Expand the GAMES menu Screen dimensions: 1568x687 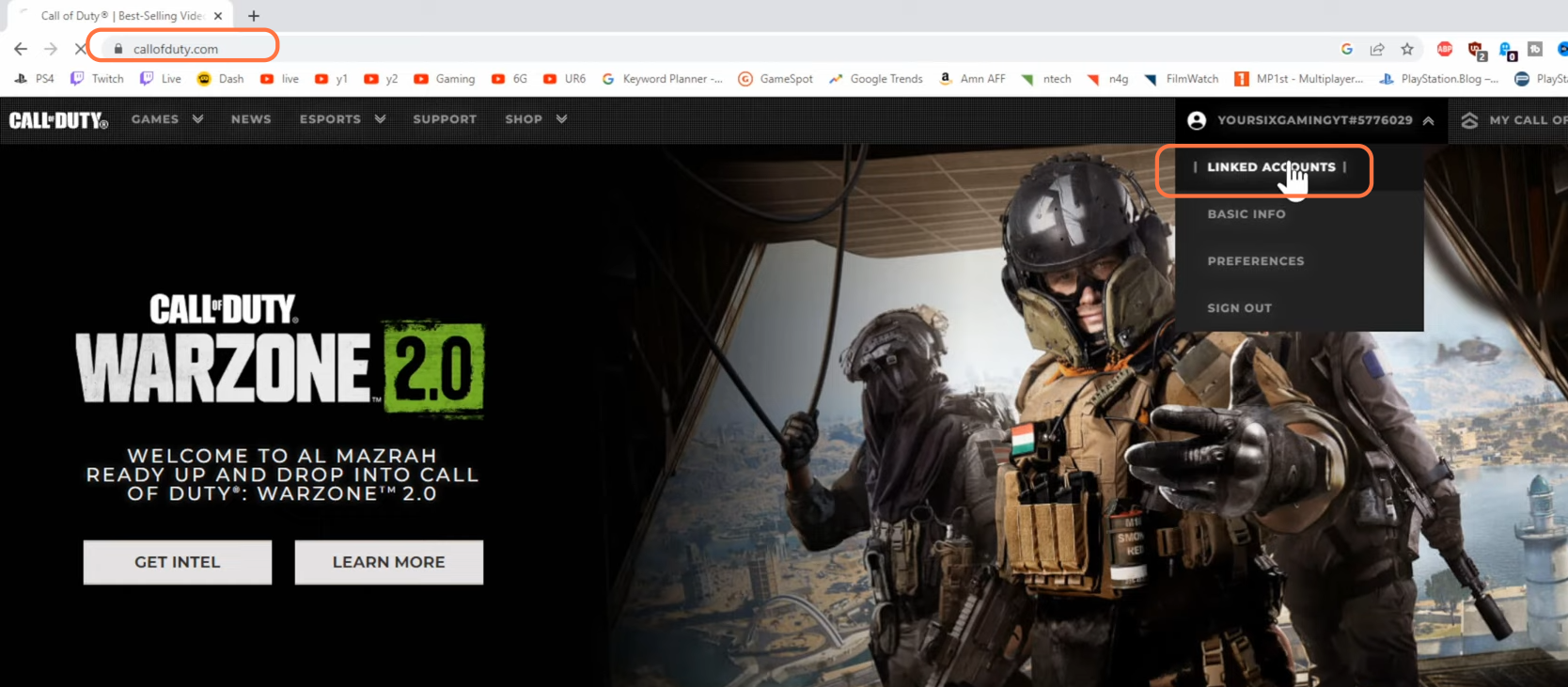click(x=167, y=119)
